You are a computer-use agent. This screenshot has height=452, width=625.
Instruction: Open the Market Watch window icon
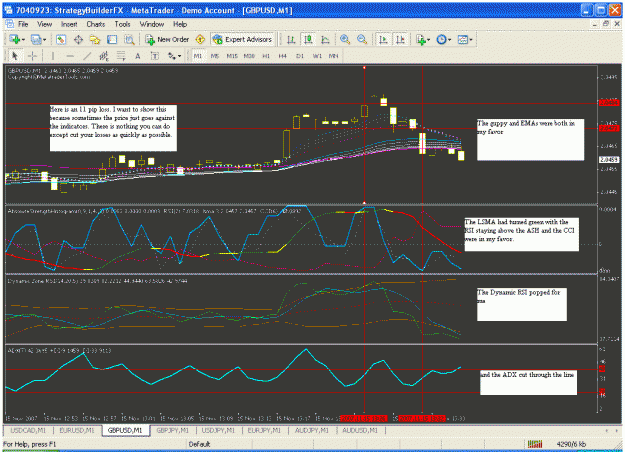click(x=61, y=39)
